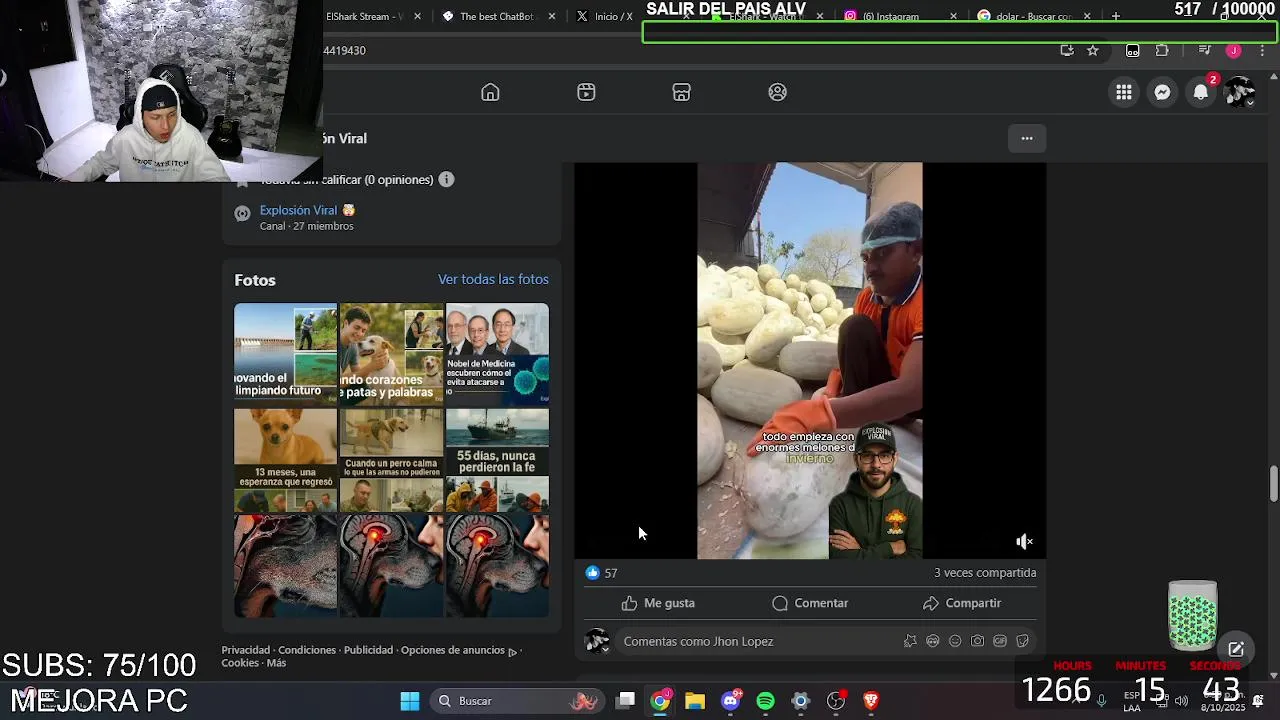The height and width of the screenshot is (720, 1280).
Task: Click the page vertical scrollbar thumb
Action: (x=1274, y=483)
